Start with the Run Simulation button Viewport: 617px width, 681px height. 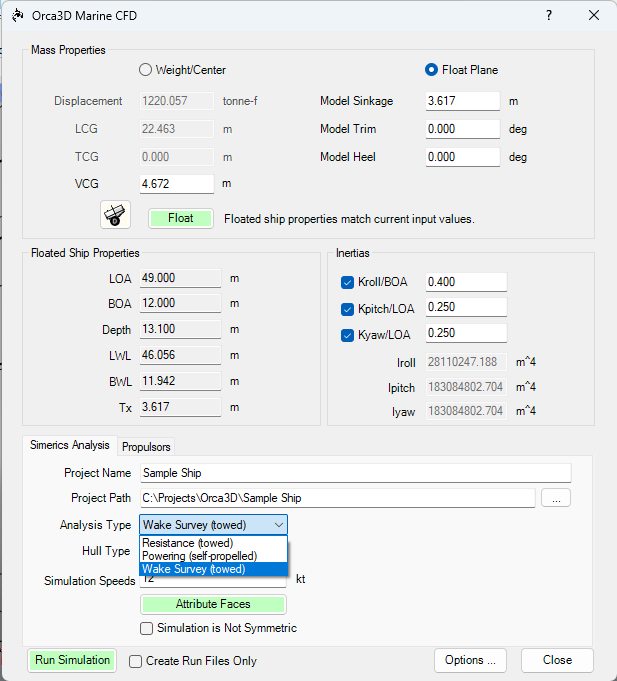click(72, 660)
